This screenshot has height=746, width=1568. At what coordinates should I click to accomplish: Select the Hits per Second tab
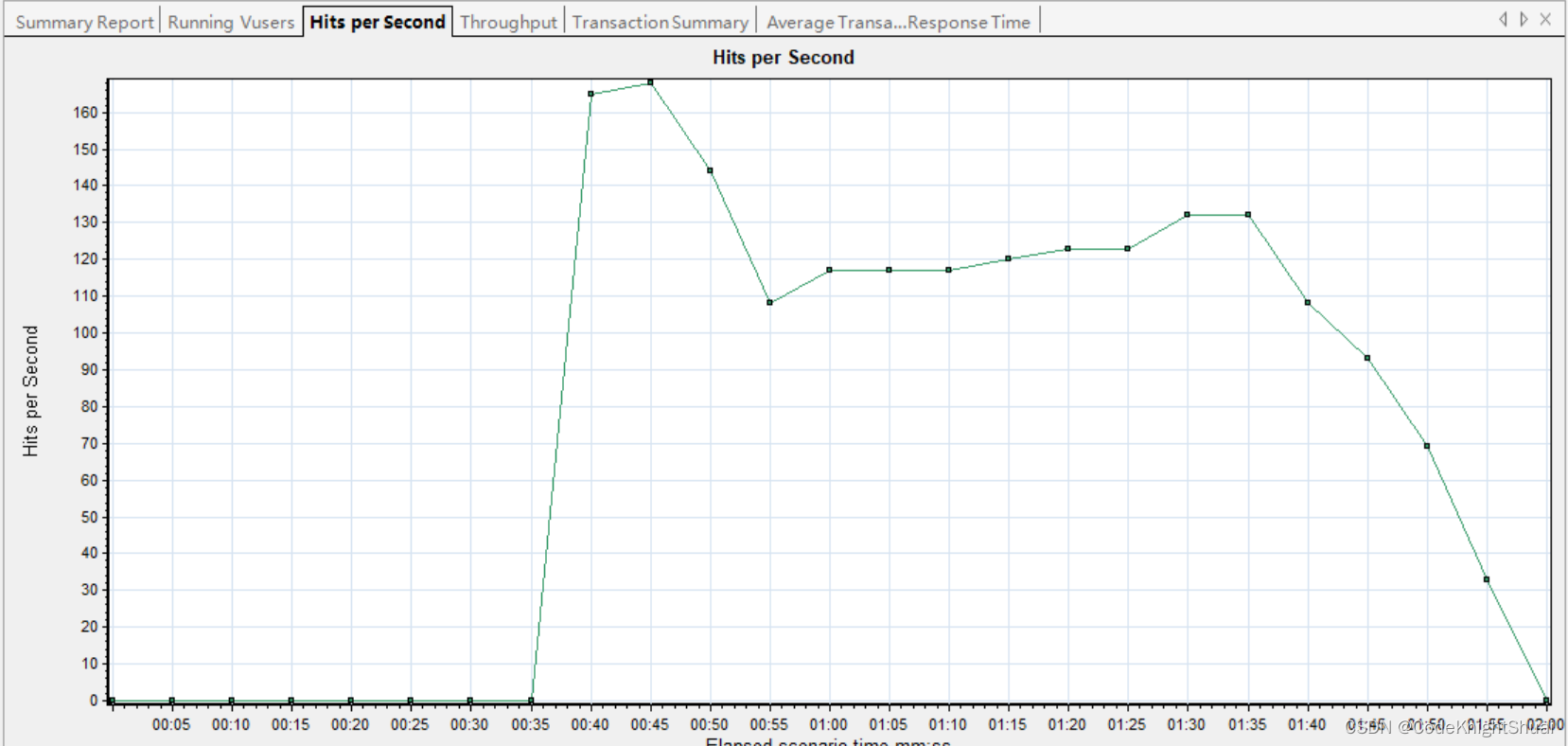378,22
